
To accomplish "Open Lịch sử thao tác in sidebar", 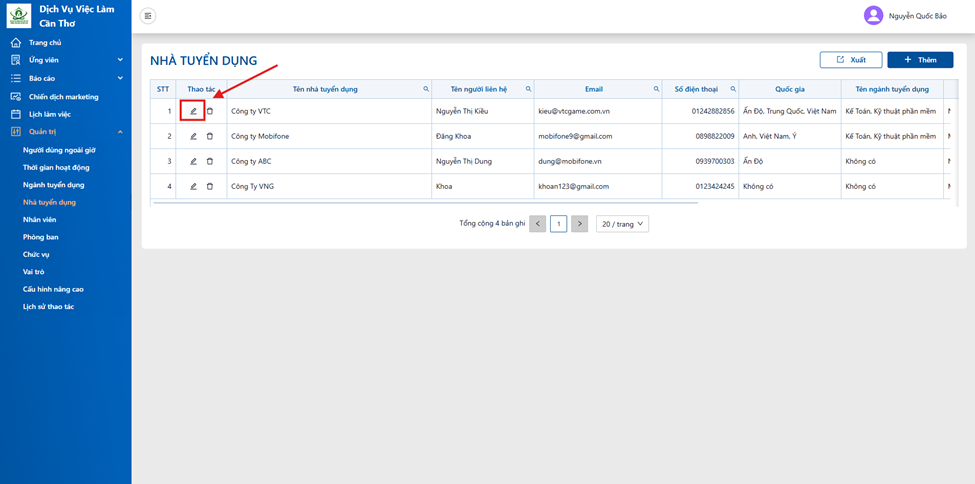I will click(x=49, y=307).
